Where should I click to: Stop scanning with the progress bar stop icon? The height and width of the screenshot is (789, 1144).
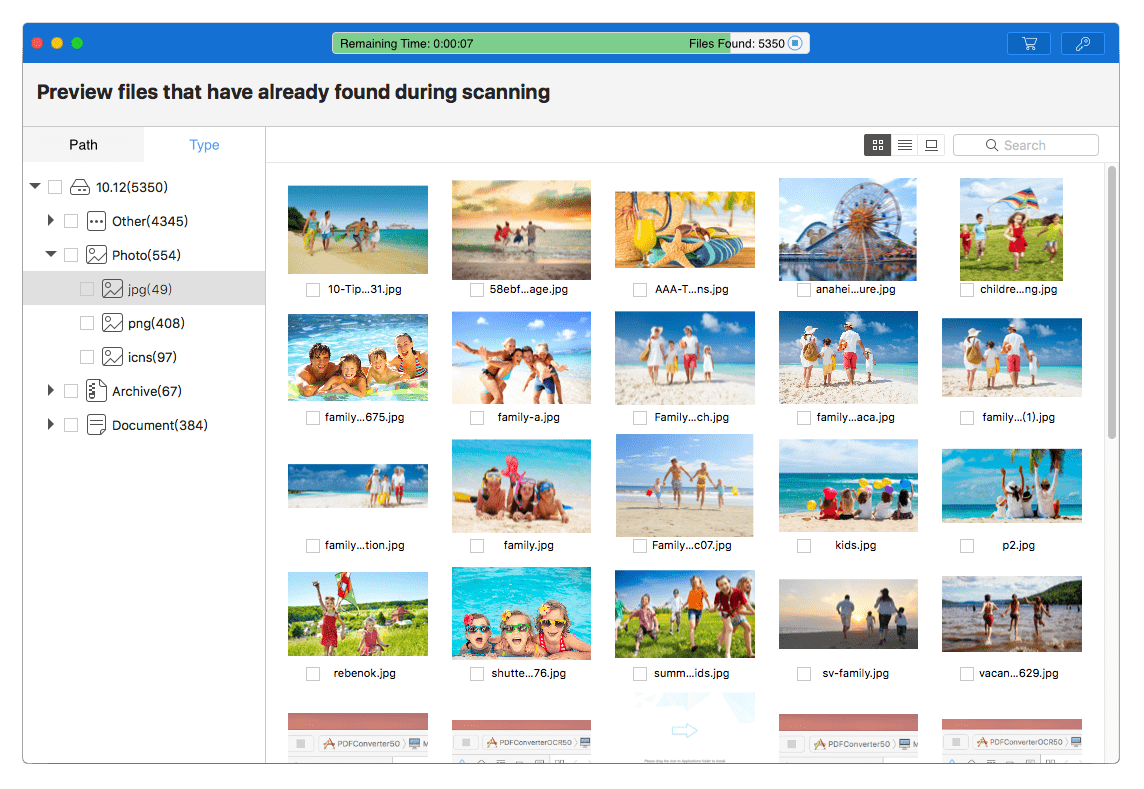tap(795, 44)
